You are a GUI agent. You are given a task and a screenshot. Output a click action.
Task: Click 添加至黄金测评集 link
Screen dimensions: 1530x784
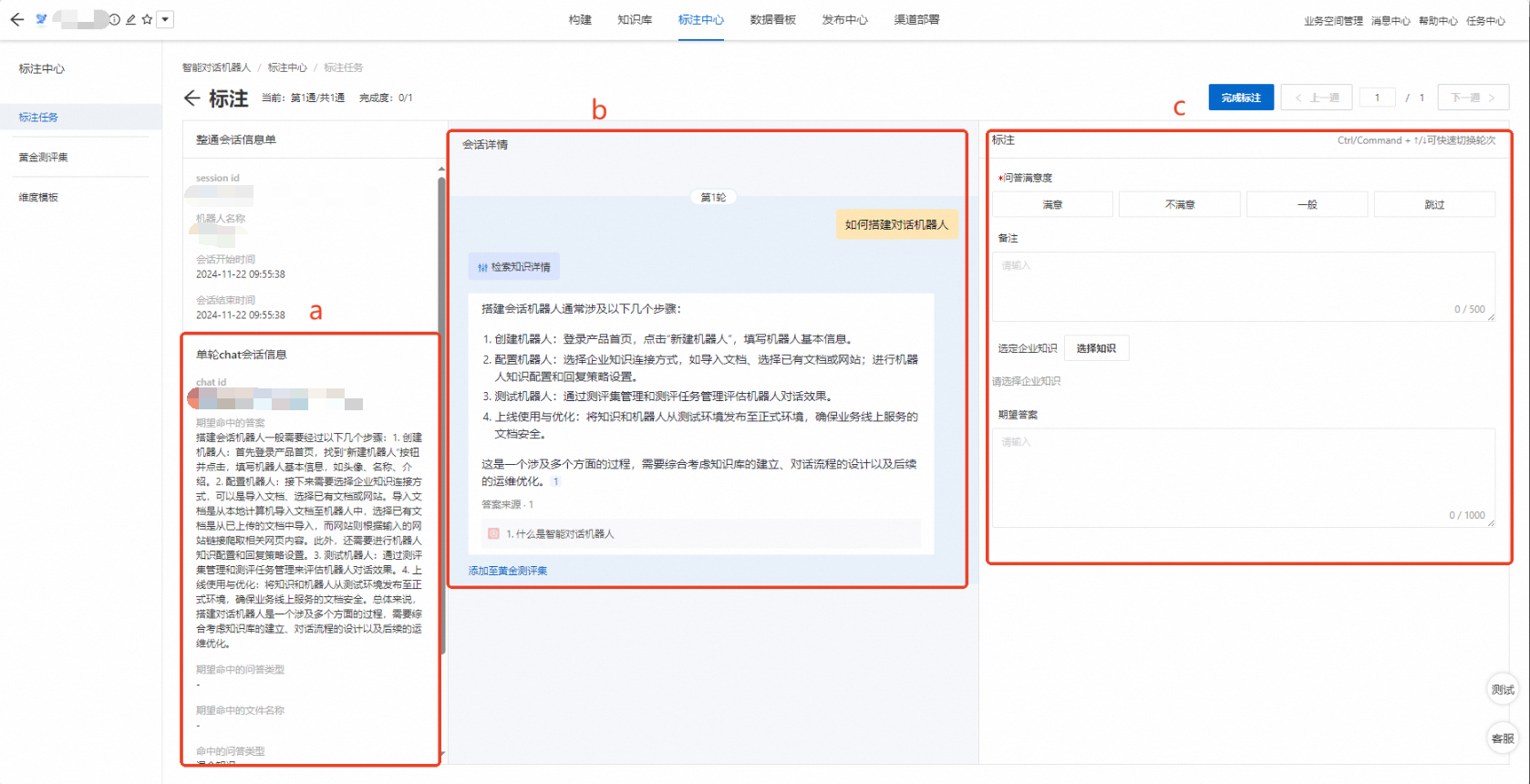tap(508, 571)
